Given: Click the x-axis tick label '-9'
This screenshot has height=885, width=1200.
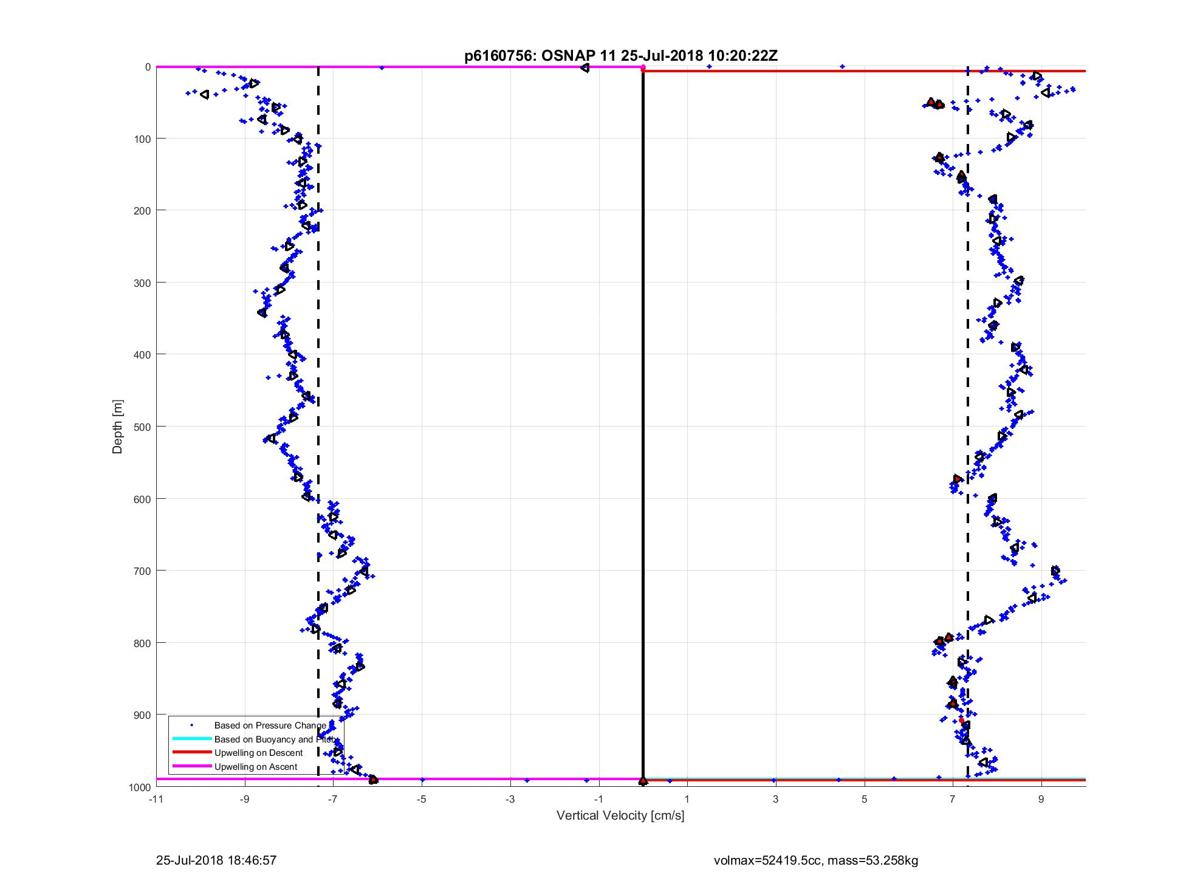Looking at the screenshot, I should point(244,799).
